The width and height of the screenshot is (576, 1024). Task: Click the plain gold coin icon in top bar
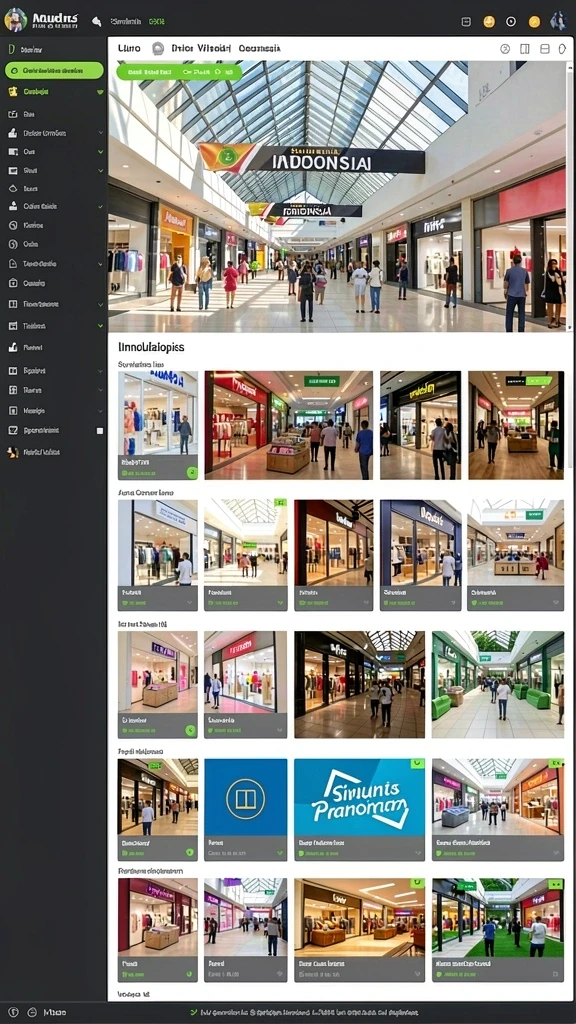click(534, 22)
